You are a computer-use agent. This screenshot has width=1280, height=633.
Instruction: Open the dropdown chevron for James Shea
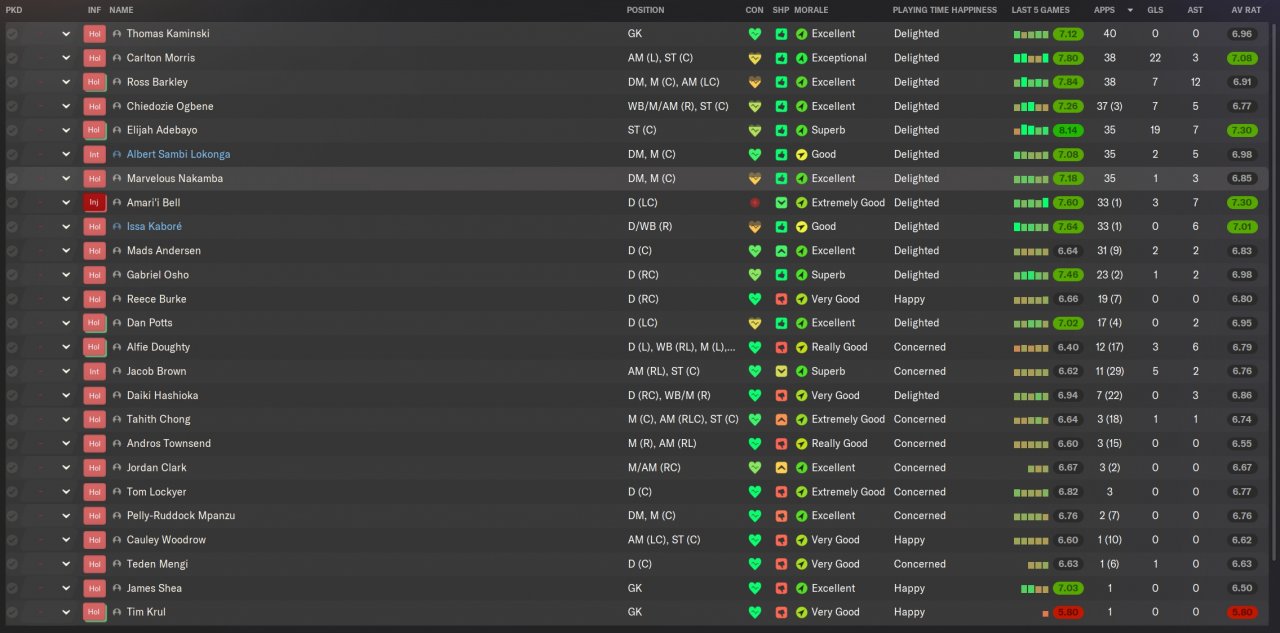(66, 588)
